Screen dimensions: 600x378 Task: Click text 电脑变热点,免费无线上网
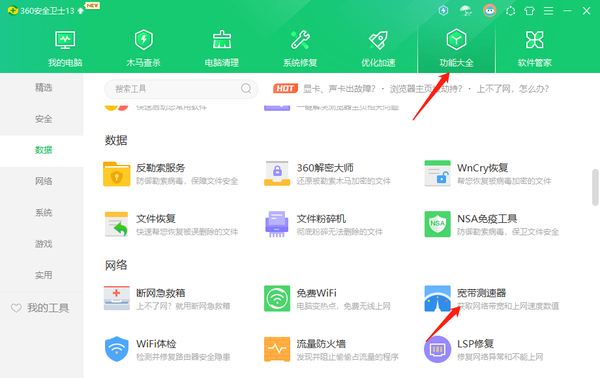344,306
